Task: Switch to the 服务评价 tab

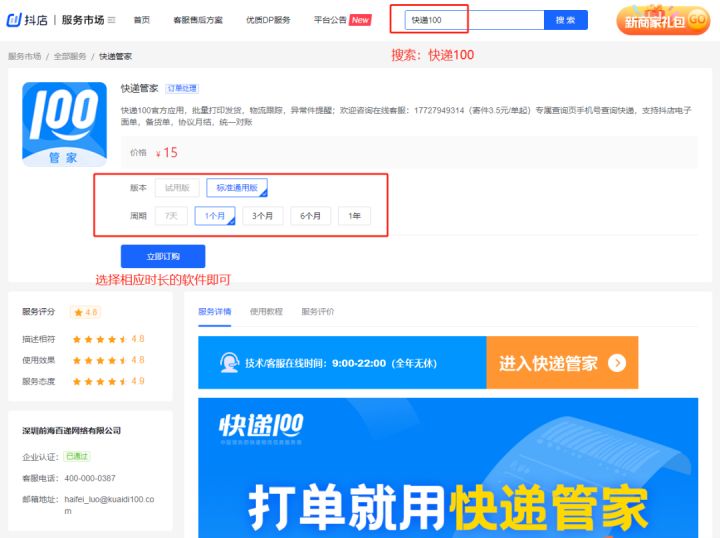Action: [x=318, y=312]
